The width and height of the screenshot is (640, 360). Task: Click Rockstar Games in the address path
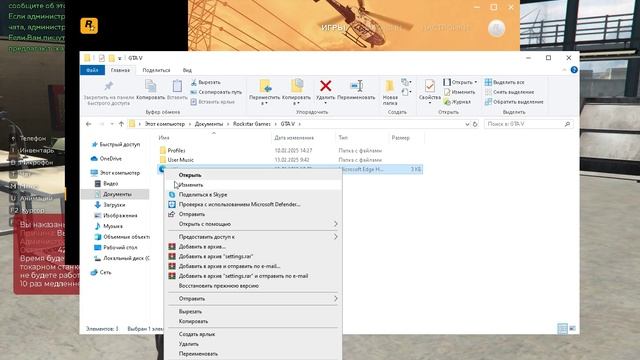[251, 124]
